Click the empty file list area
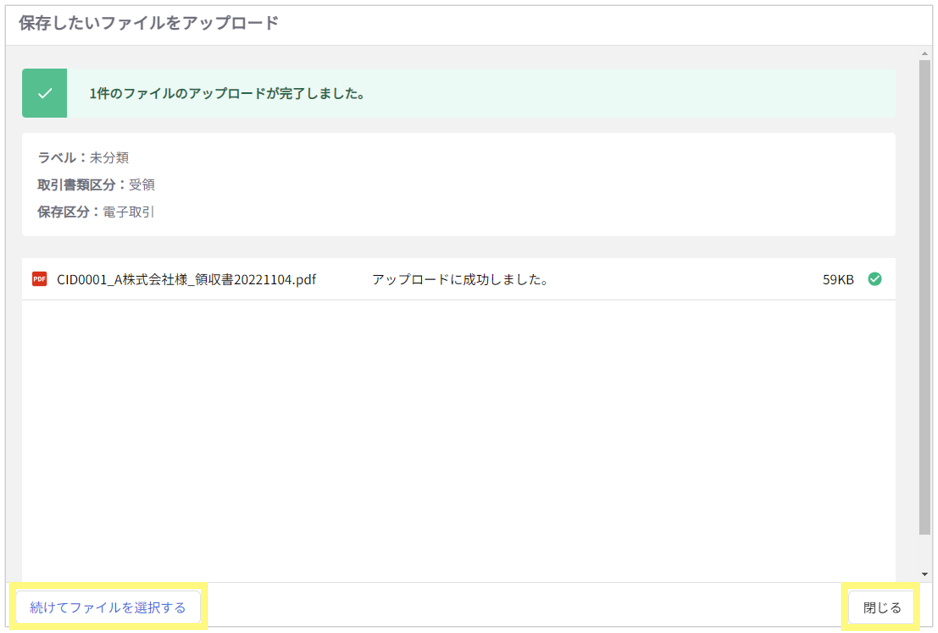938x633 pixels. 459,440
